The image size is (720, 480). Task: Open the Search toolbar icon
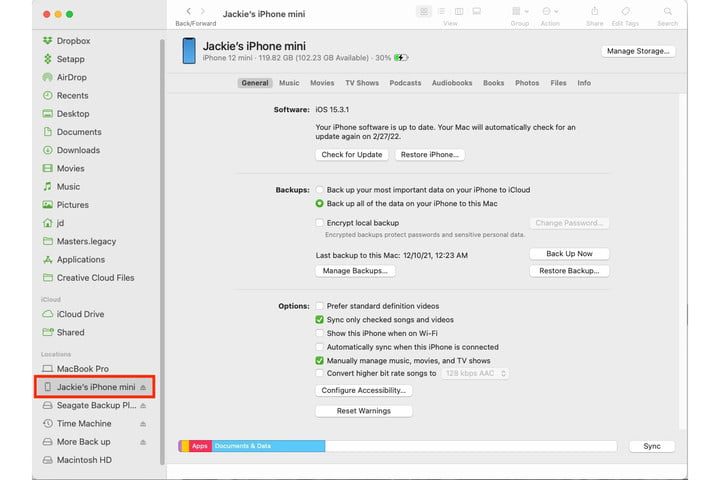coord(667,11)
